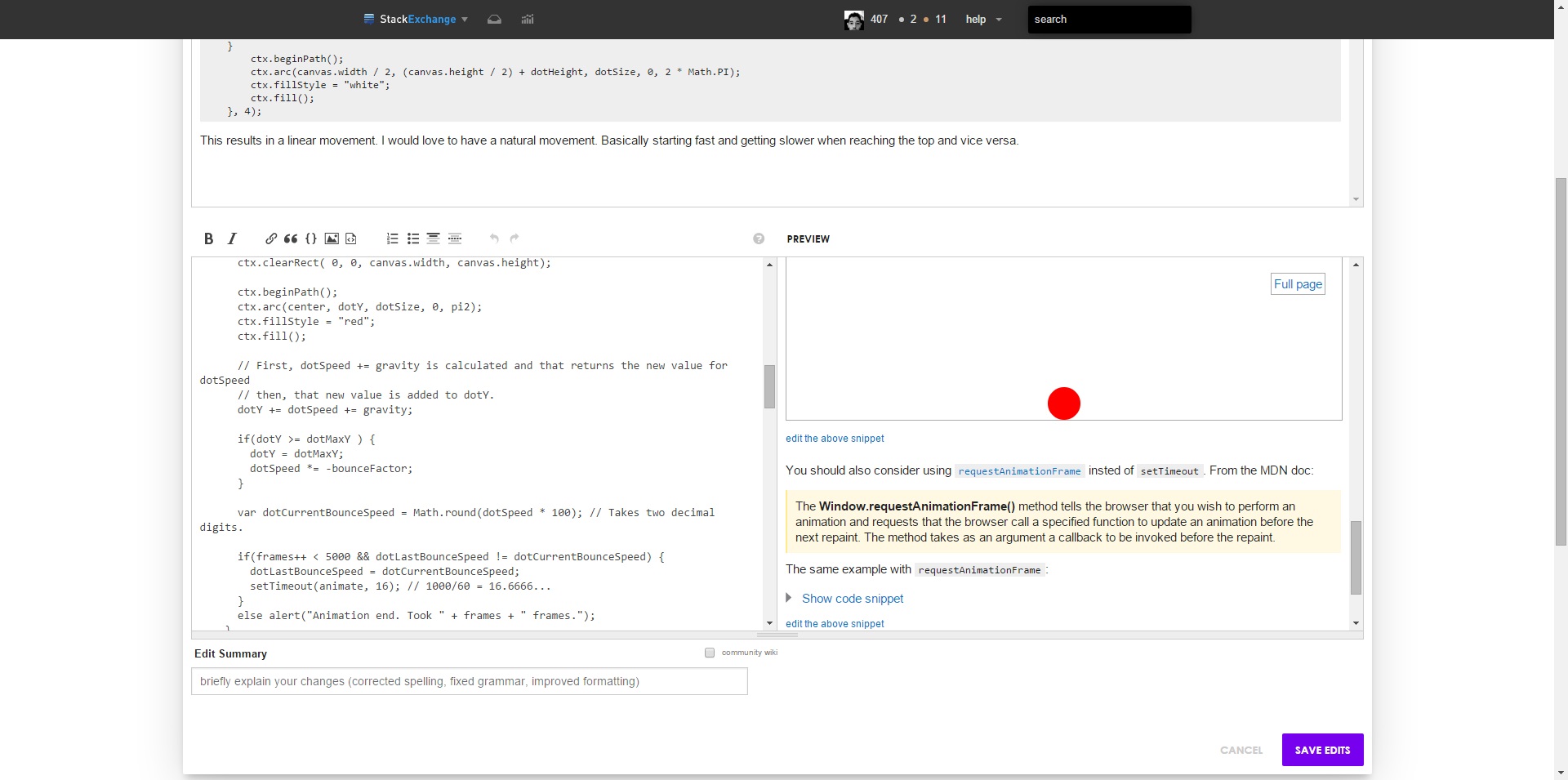This screenshot has height=780, width=1568.
Task: Insert a heading with the heading icon
Action: pos(434,238)
